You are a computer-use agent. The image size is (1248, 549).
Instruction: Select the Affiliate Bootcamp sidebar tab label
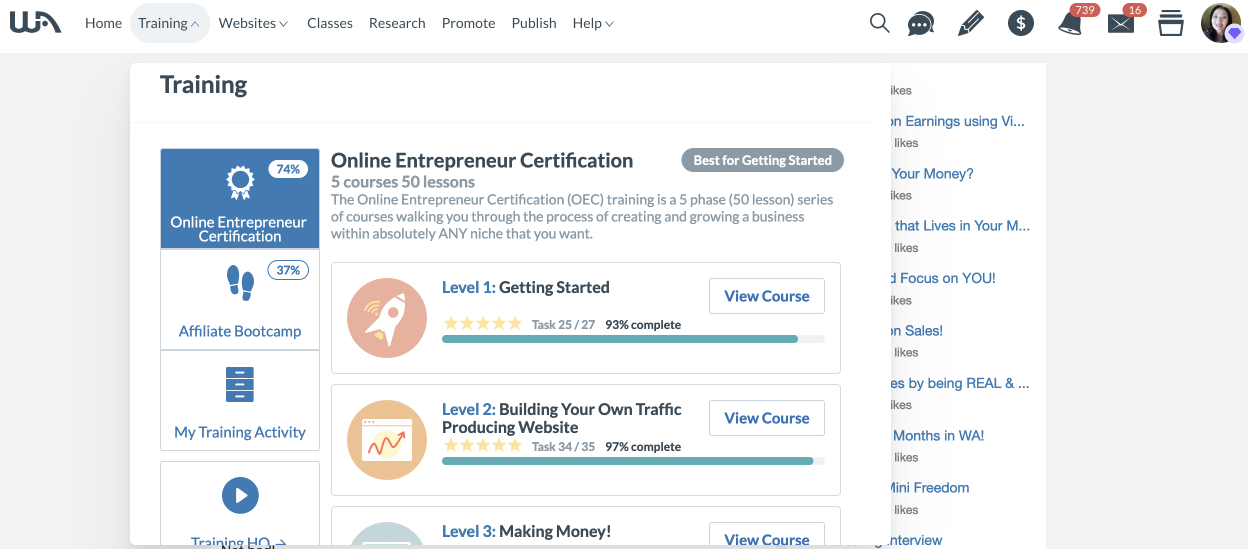pyautogui.click(x=240, y=331)
